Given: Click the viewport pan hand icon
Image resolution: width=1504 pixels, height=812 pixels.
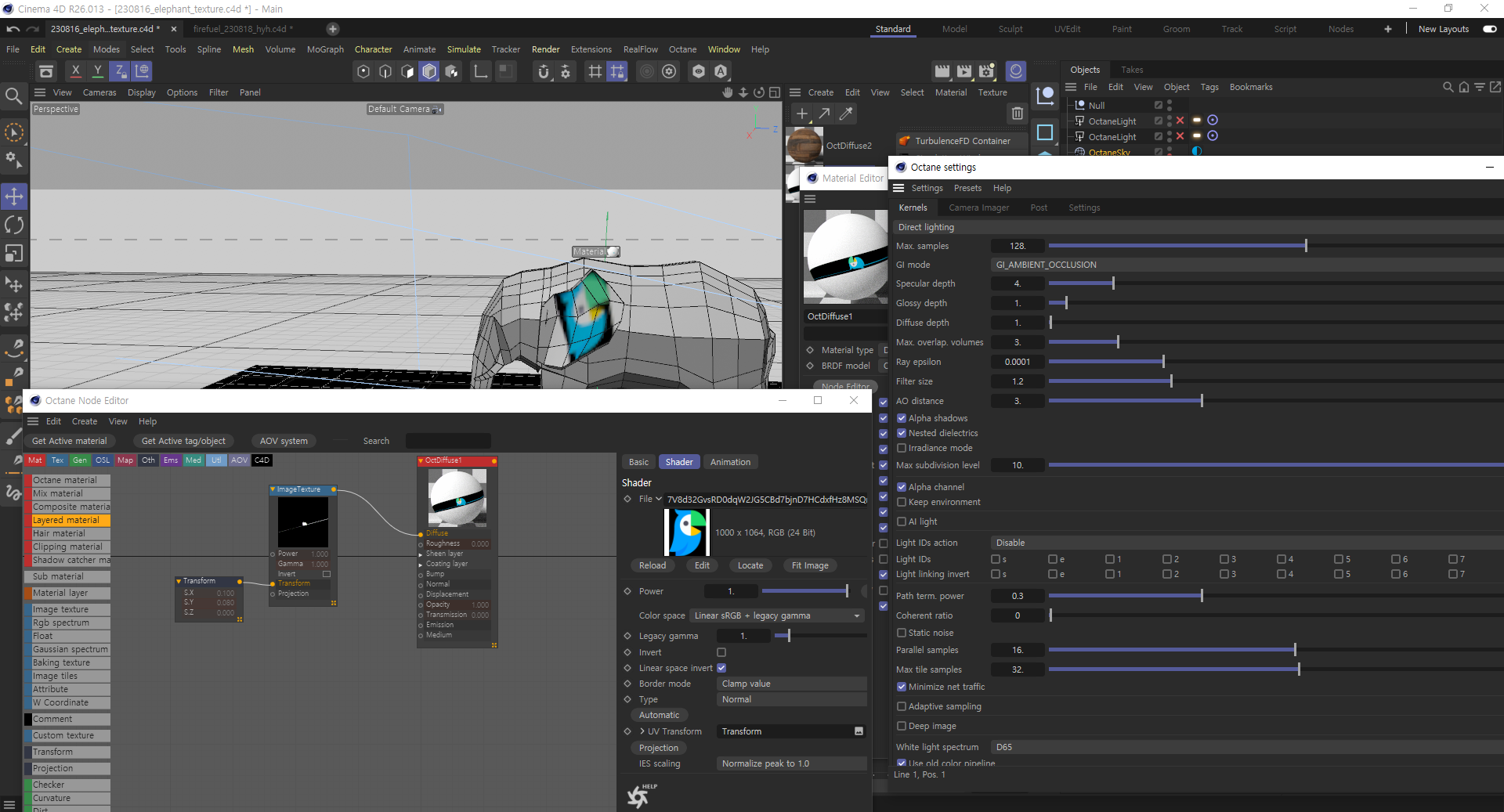Looking at the screenshot, I should (x=728, y=92).
